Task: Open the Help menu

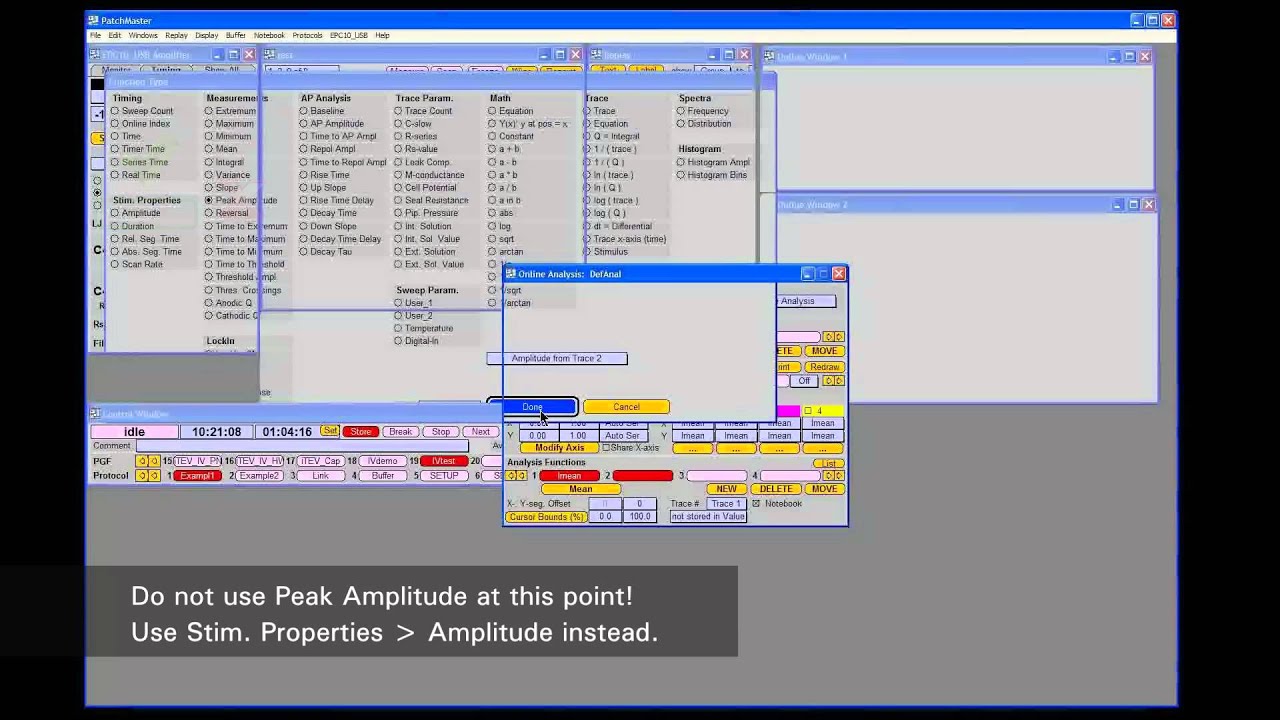Action: (382, 35)
